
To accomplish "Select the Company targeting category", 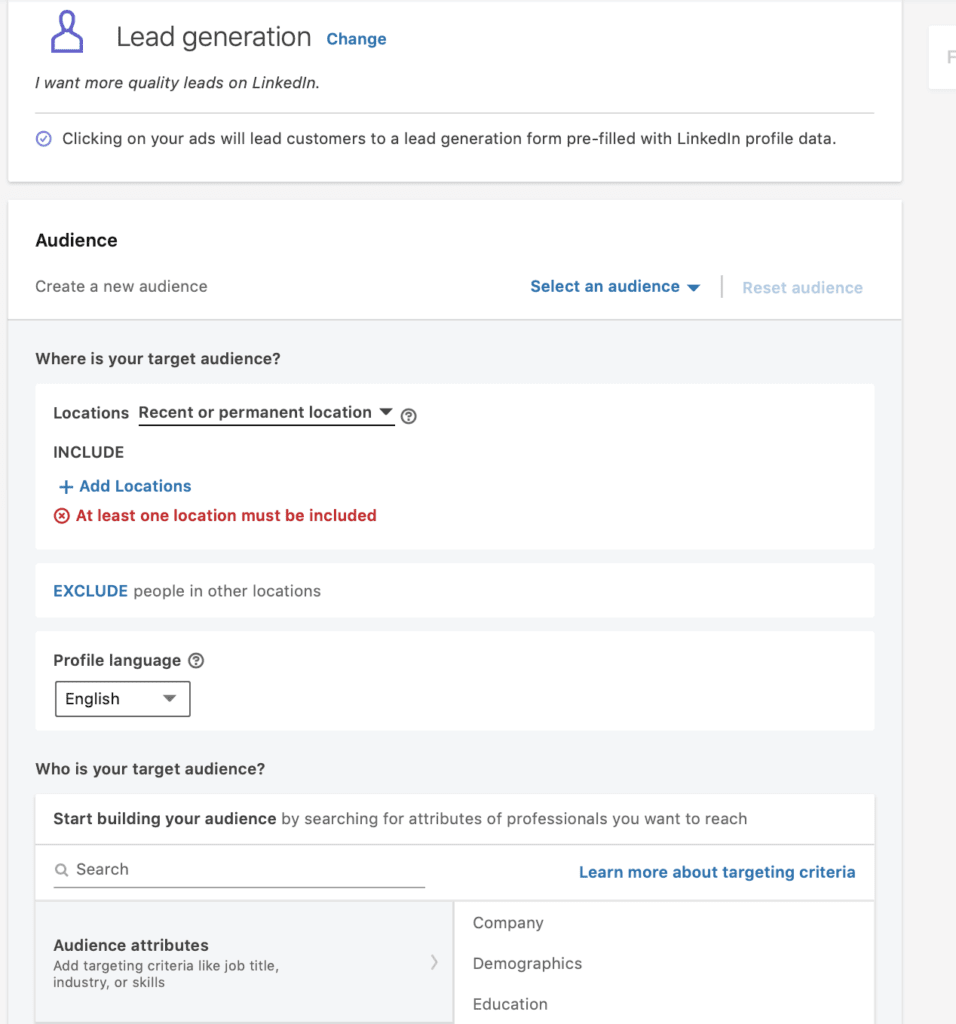I will tap(508, 923).
